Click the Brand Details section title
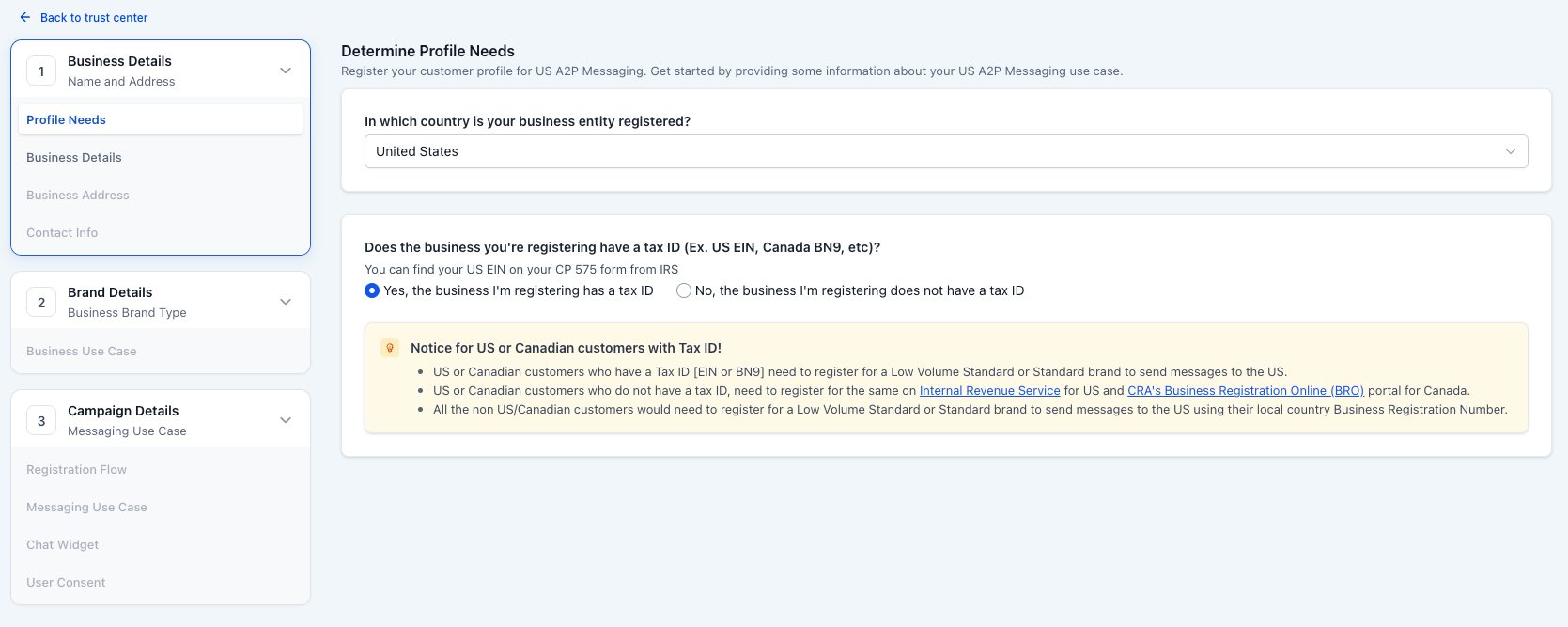Screen dimensions: 1568x627 point(110,292)
